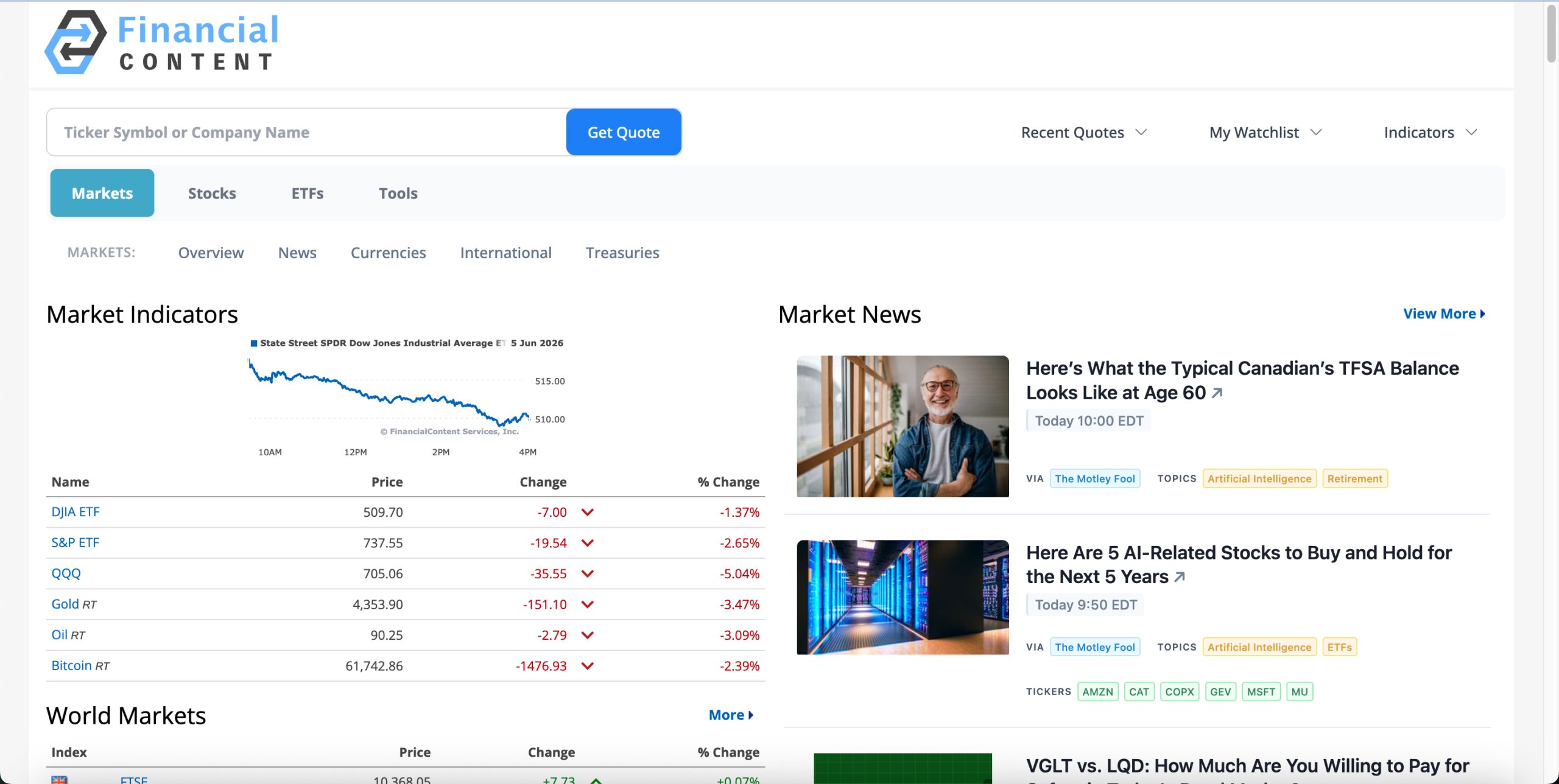
Task: Open the Currencies subsection
Action: click(388, 253)
